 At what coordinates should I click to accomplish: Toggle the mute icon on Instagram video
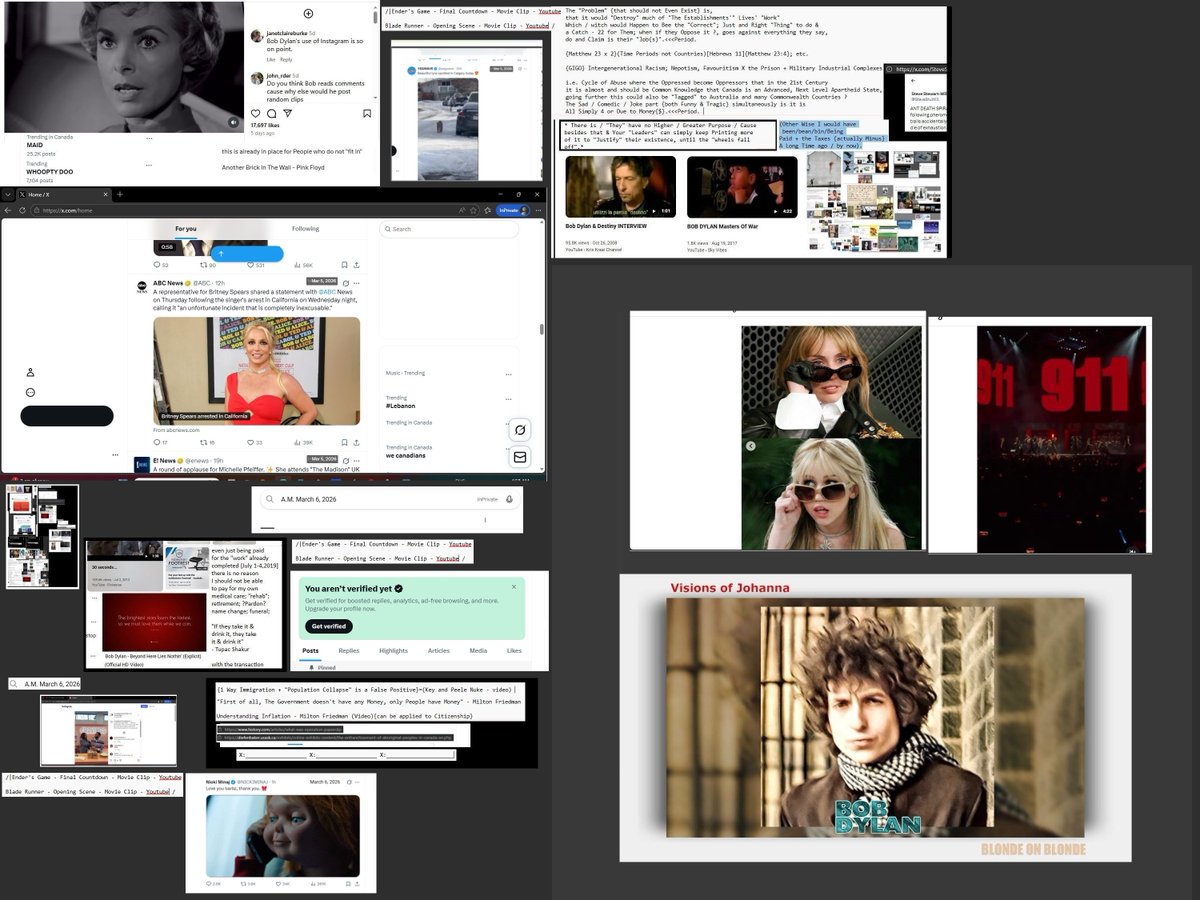(x=234, y=122)
